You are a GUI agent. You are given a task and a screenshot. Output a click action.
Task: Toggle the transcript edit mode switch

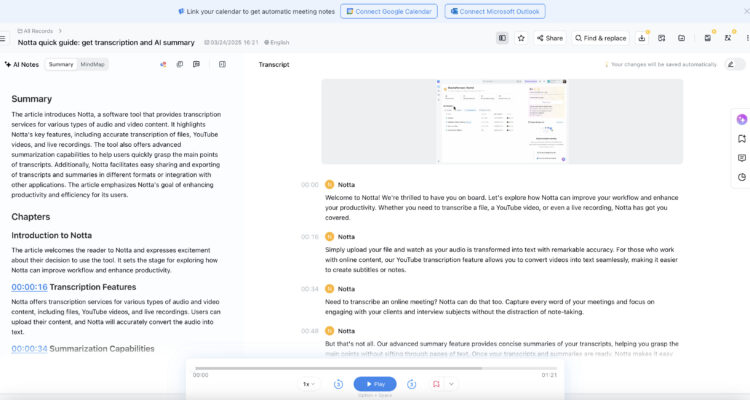coord(735,64)
